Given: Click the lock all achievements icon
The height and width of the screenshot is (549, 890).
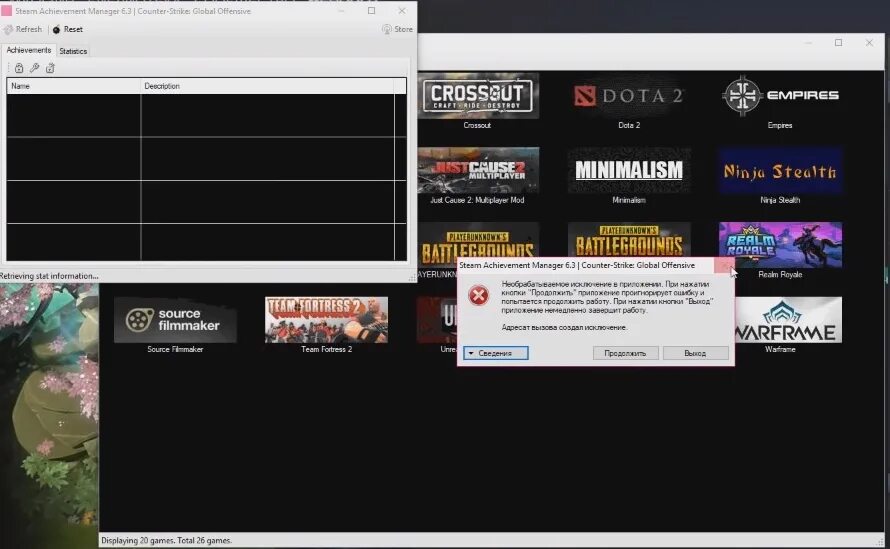Looking at the screenshot, I should (19, 68).
